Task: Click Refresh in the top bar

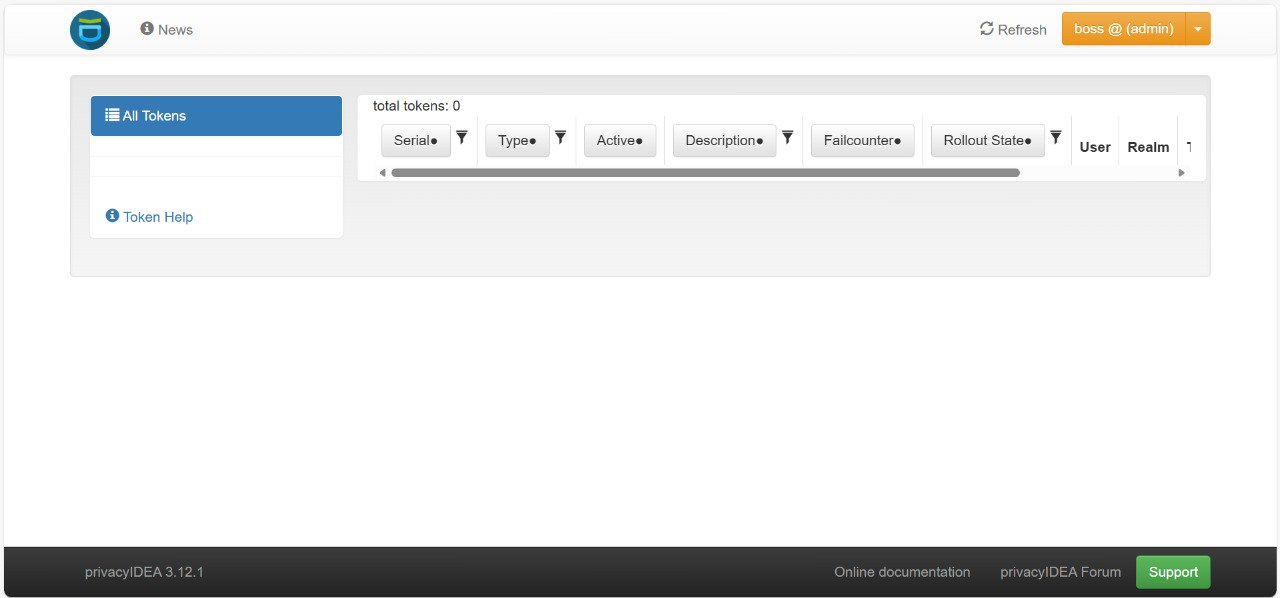Action: (1013, 30)
